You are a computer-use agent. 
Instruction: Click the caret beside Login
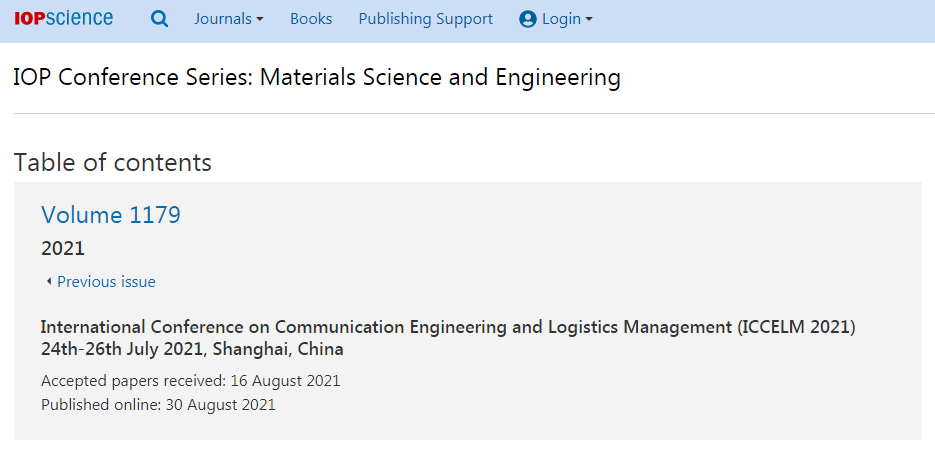(x=589, y=20)
